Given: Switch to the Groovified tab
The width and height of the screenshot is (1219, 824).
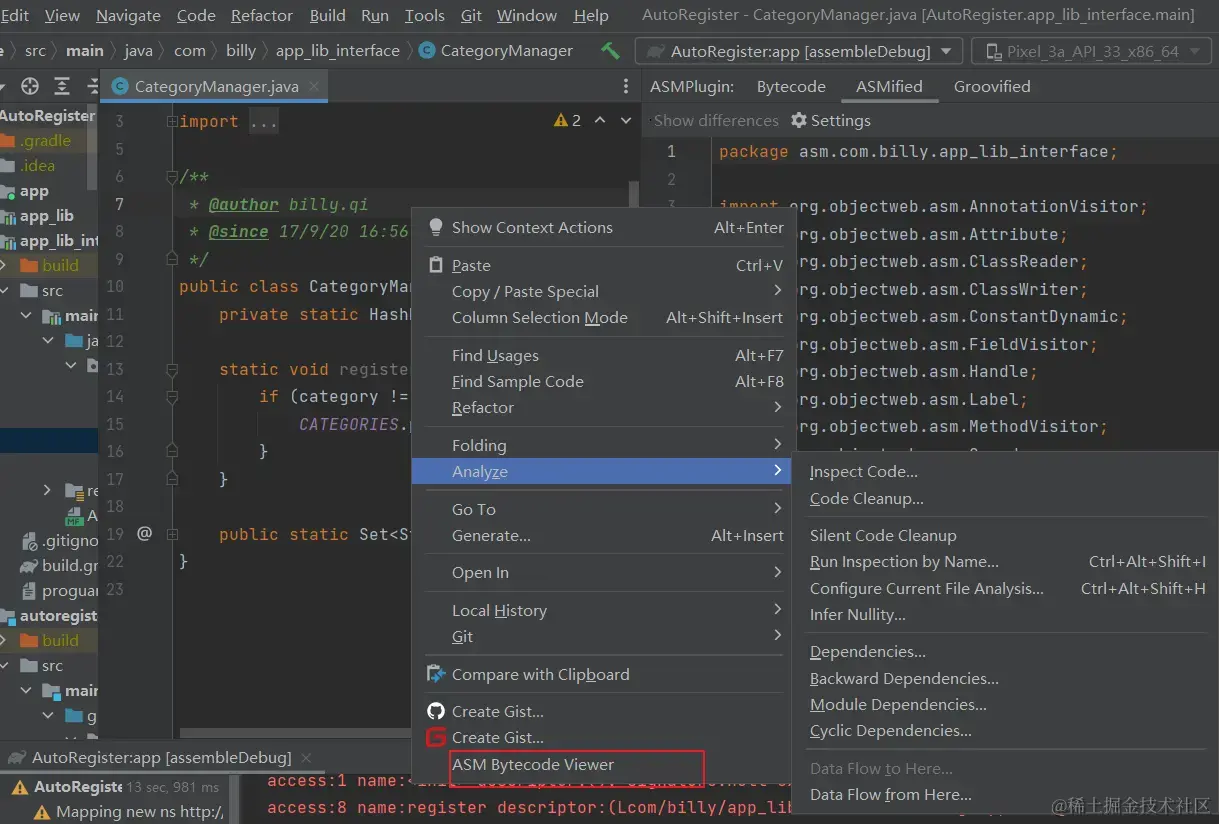Looking at the screenshot, I should (x=992, y=86).
